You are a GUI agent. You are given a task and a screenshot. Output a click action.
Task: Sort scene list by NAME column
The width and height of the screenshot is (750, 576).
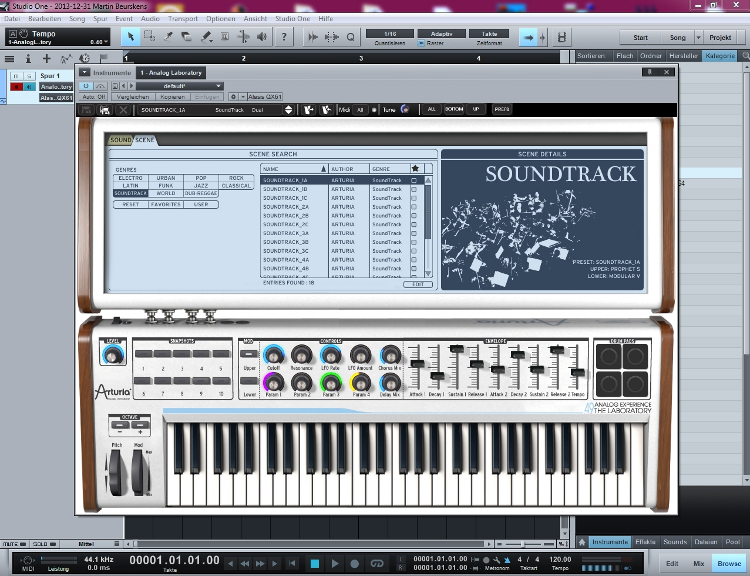point(294,169)
